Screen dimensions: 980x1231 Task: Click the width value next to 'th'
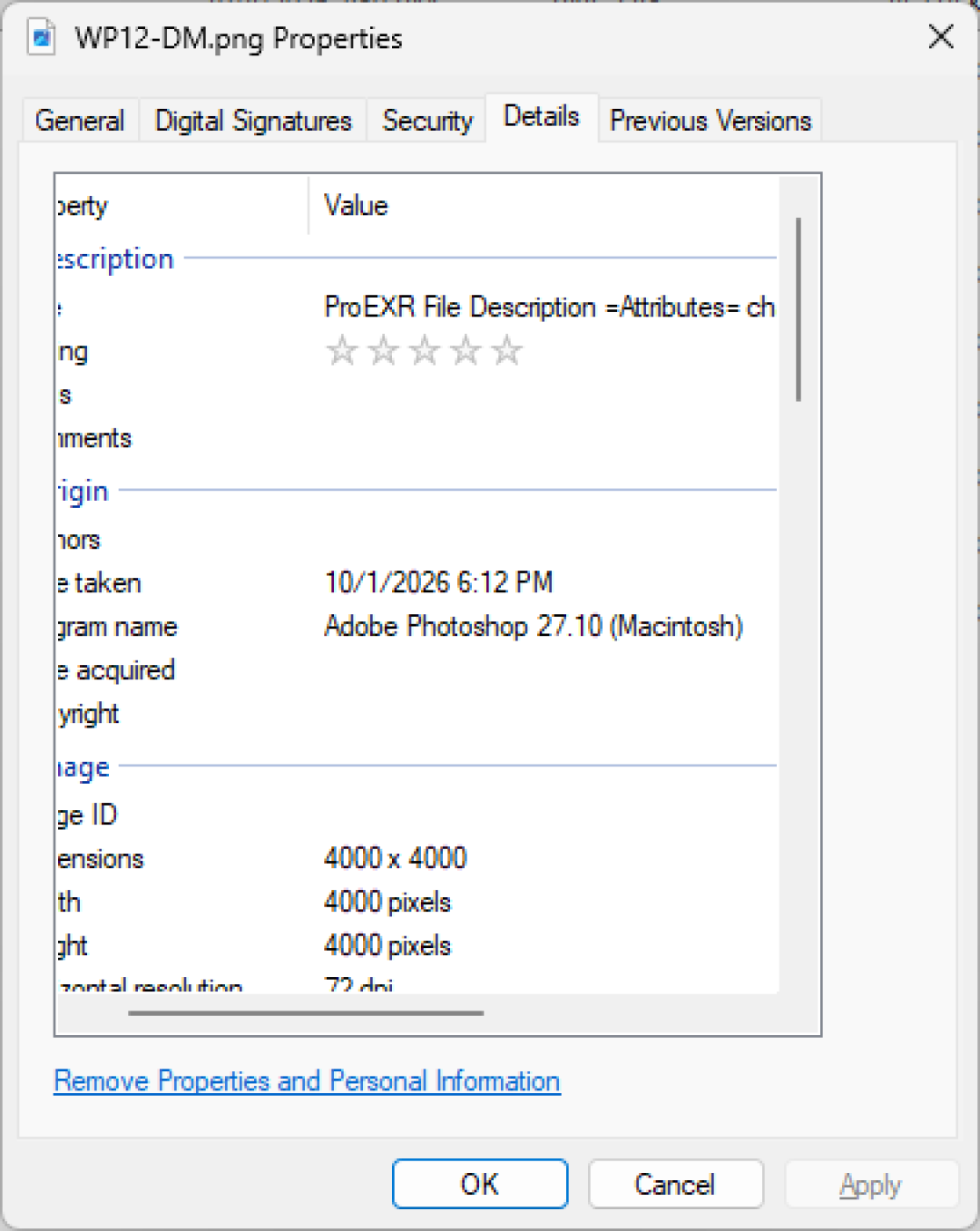pyautogui.click(x=387, y=902)
